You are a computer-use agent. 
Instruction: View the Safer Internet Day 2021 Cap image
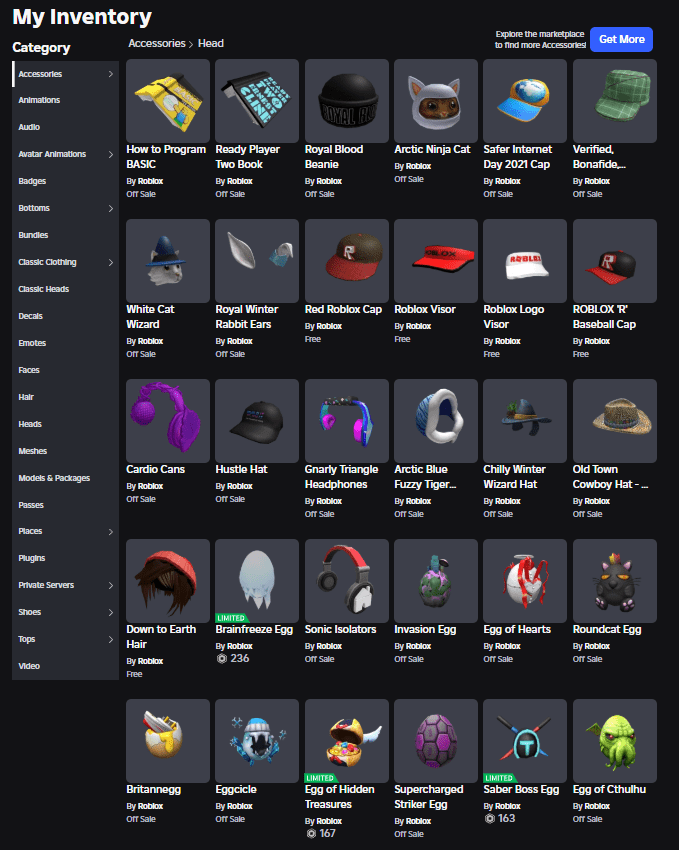point(525,101)
